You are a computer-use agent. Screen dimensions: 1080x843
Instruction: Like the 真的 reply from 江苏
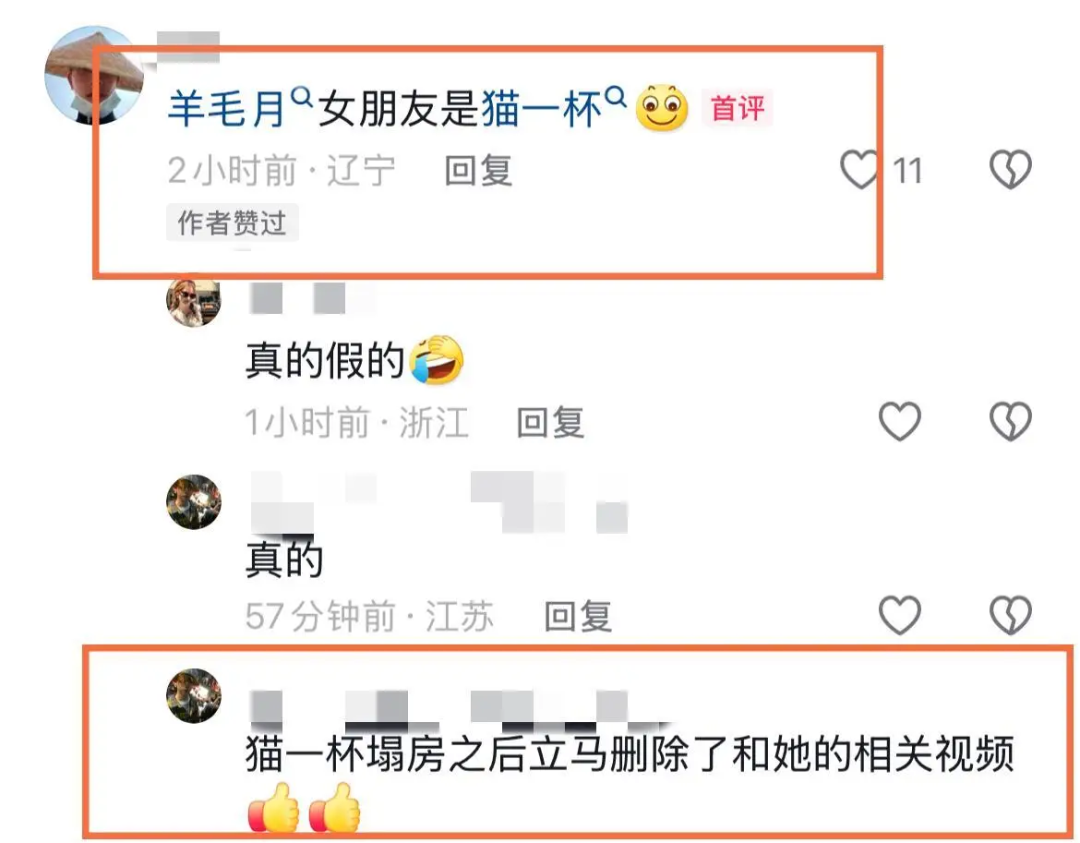click(x=900, y=615)
